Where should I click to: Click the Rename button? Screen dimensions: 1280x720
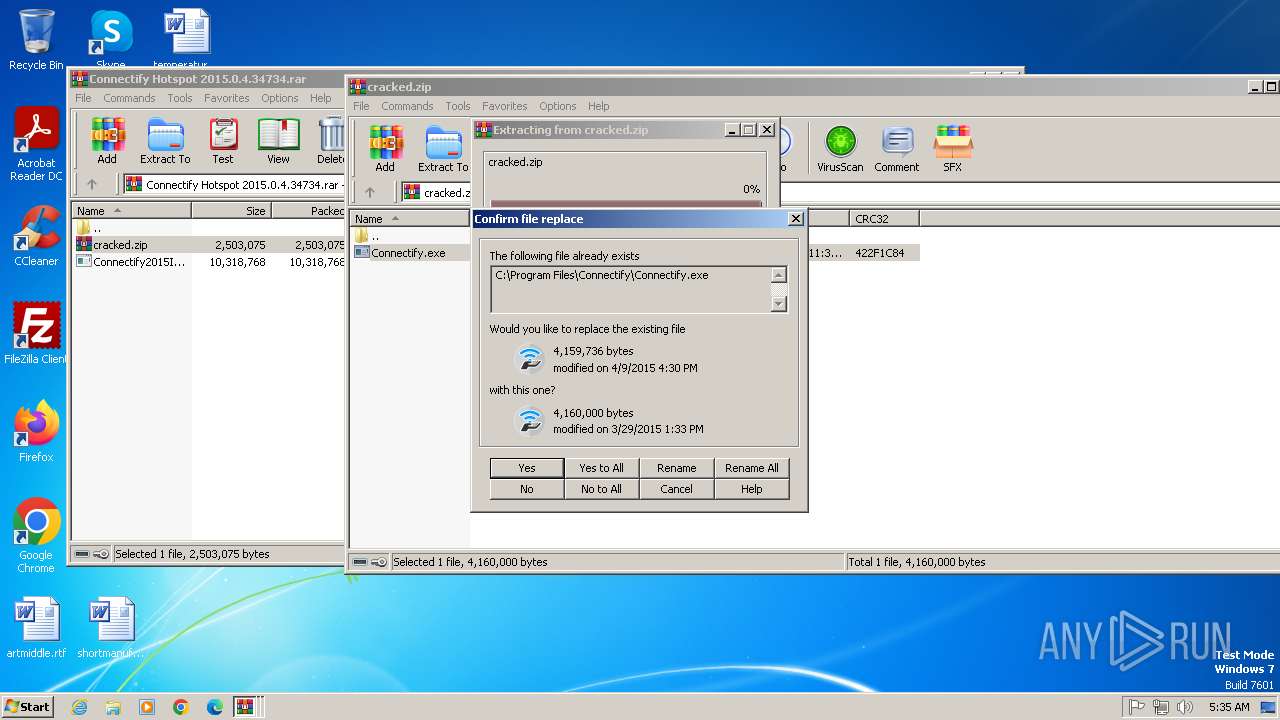(676, 468)
